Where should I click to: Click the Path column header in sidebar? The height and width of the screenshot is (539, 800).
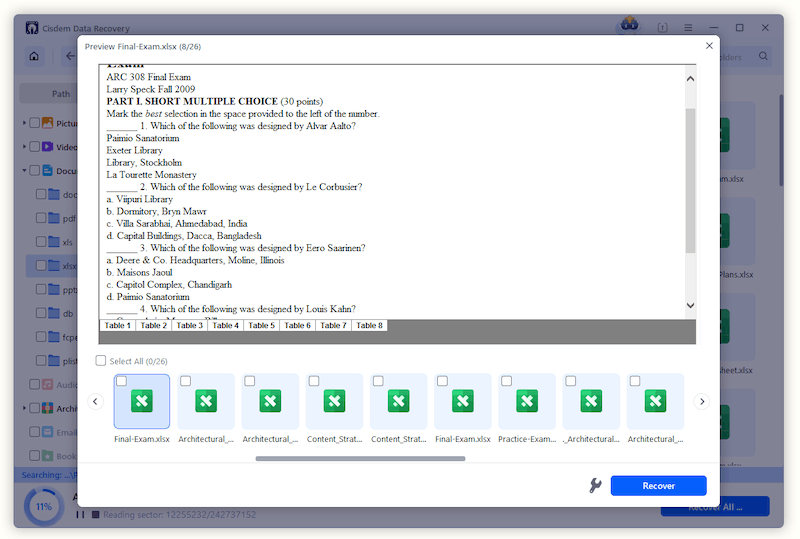[x=61, y=93]
